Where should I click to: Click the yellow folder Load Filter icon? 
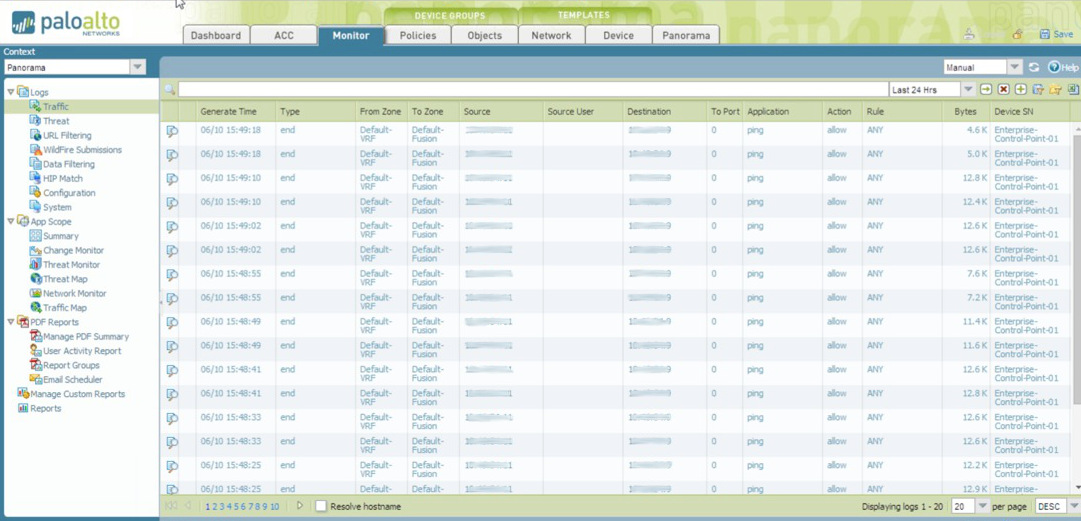pos(1055,90)
